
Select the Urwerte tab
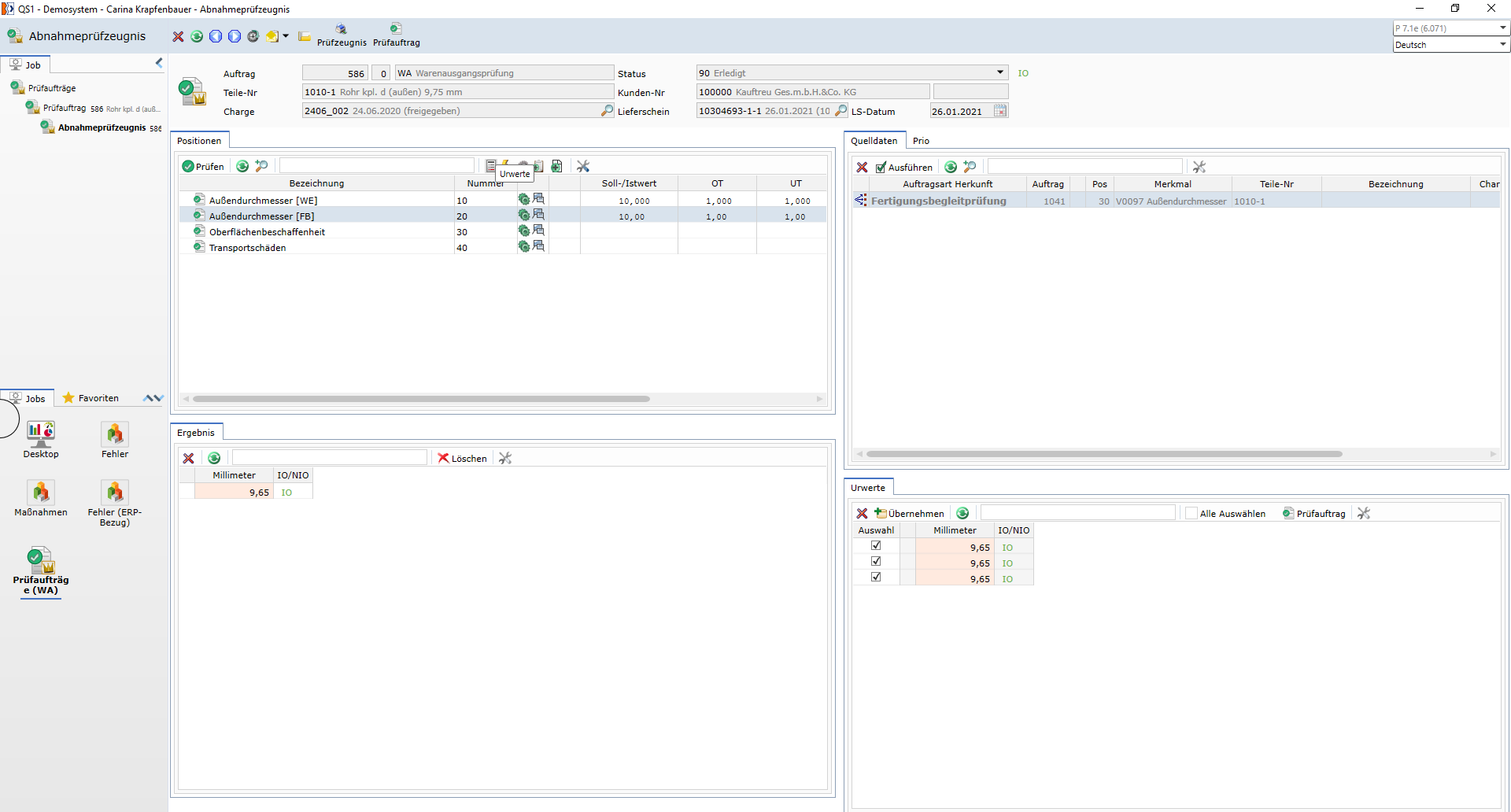[x=868, y=488]
